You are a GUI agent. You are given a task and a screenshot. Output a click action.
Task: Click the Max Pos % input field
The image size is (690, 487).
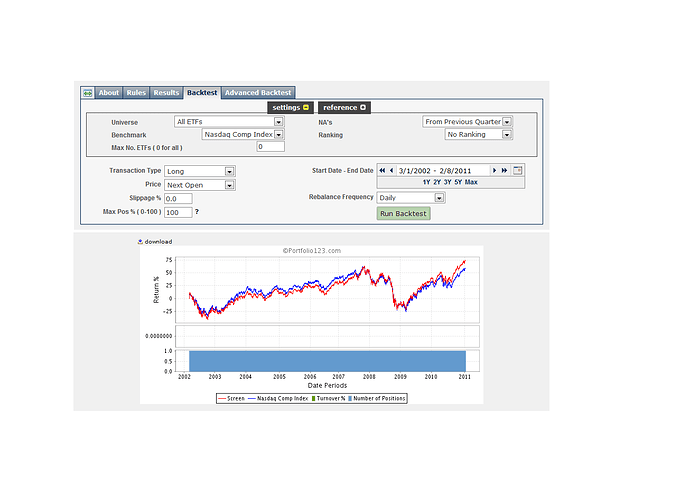pos(178,212)
